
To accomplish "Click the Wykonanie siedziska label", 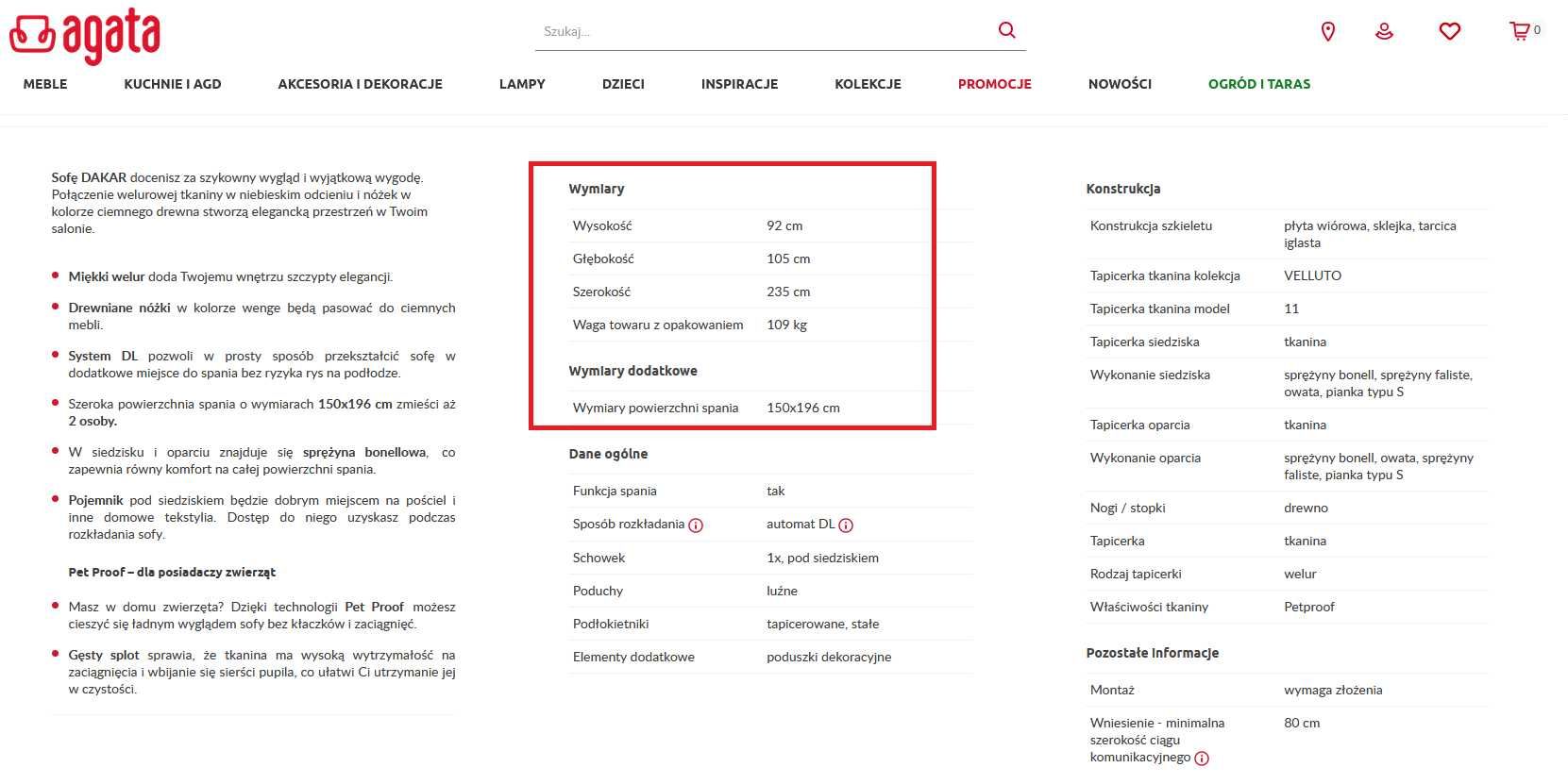I will [1150, 375].
